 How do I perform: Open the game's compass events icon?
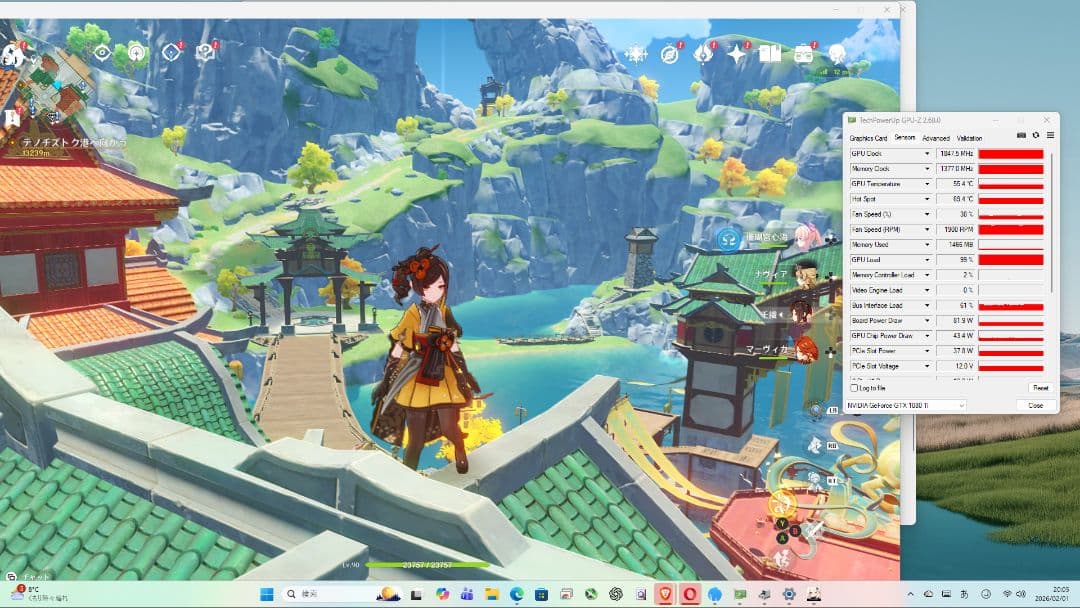(x=670, y=54)
